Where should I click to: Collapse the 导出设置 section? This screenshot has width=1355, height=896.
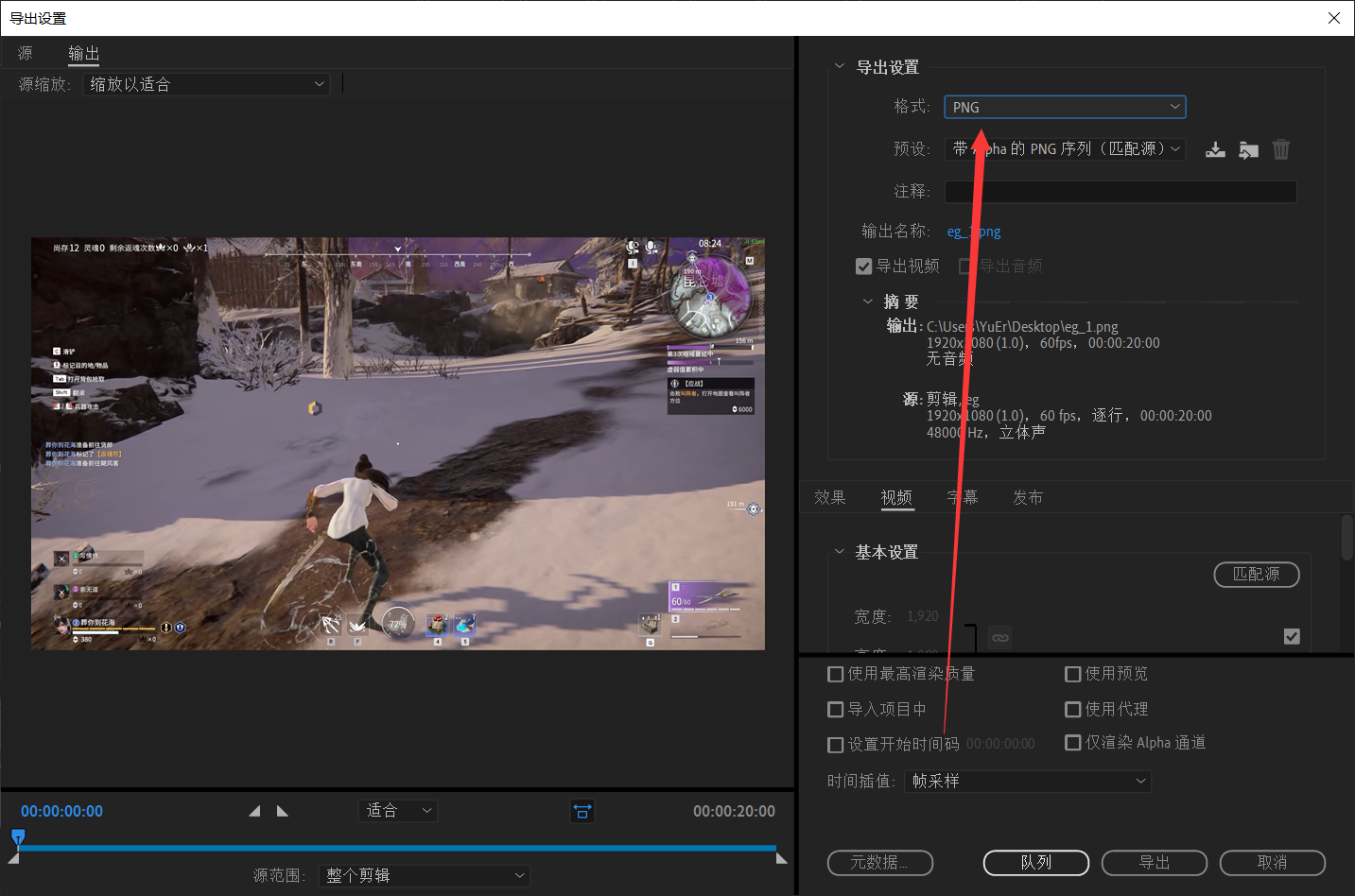pos(839,66)
